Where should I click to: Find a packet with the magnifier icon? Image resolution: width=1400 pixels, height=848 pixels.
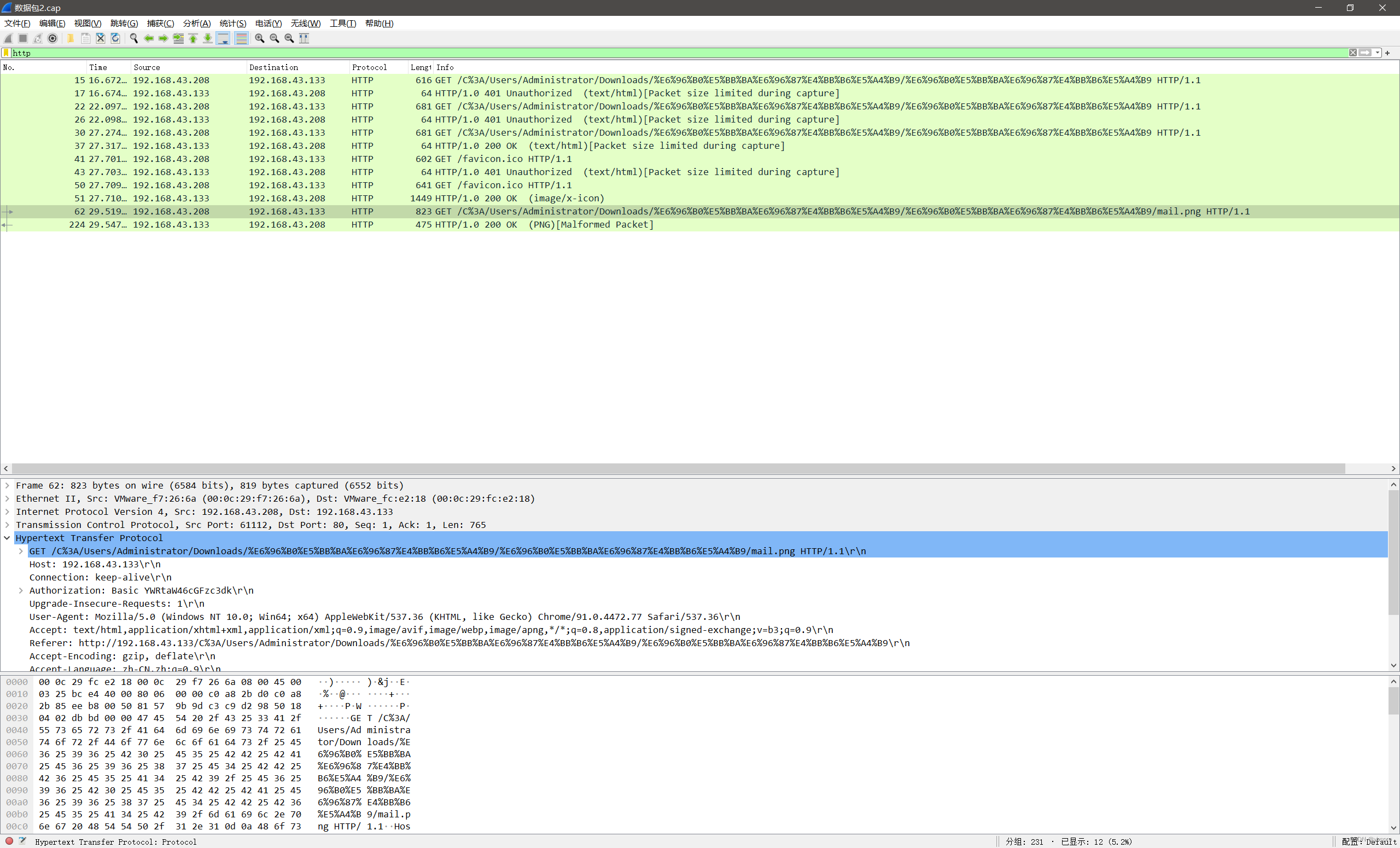click(x=134, y=38)
